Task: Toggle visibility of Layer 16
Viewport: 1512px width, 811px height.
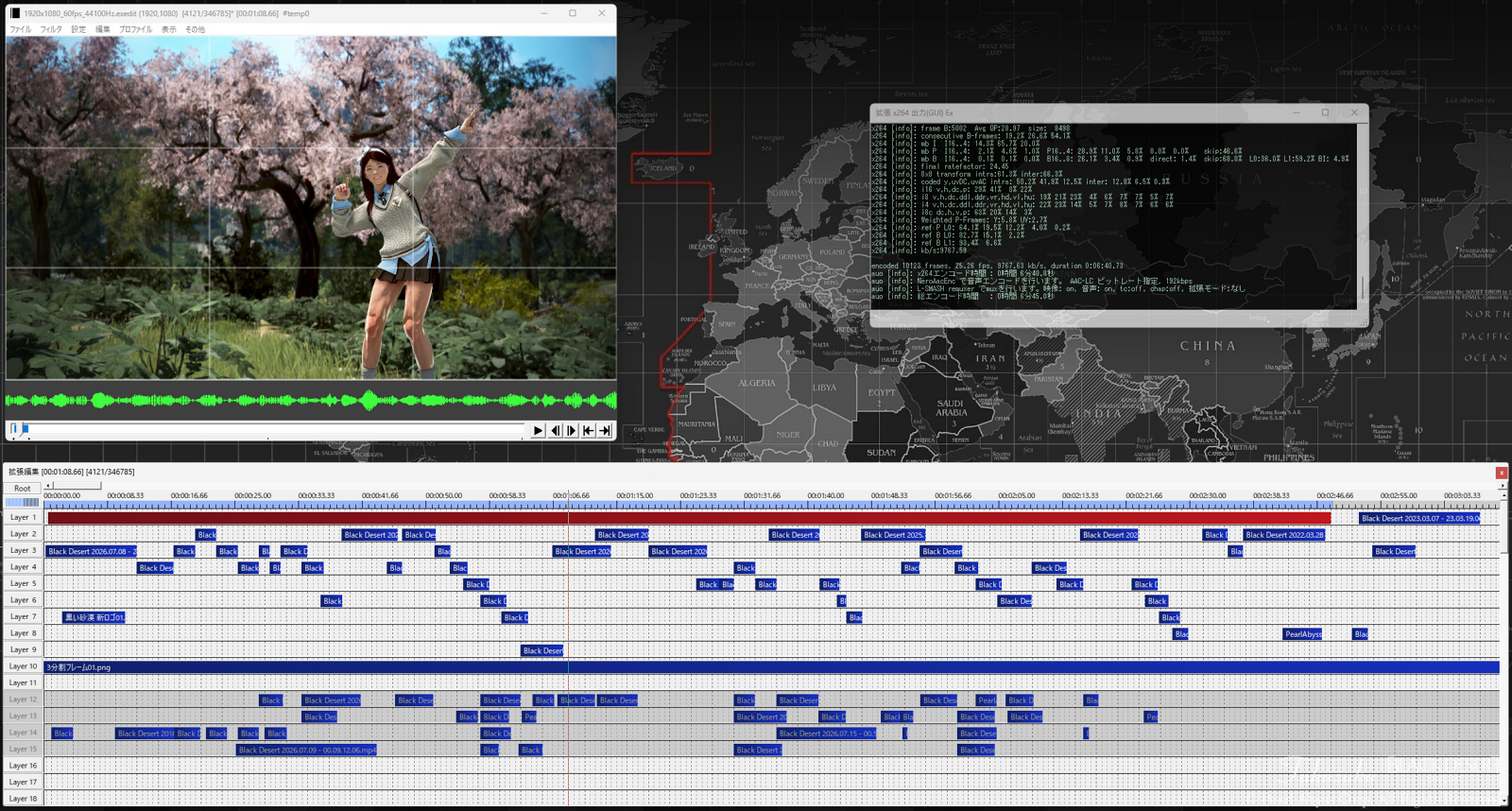Action: (23, 766)
